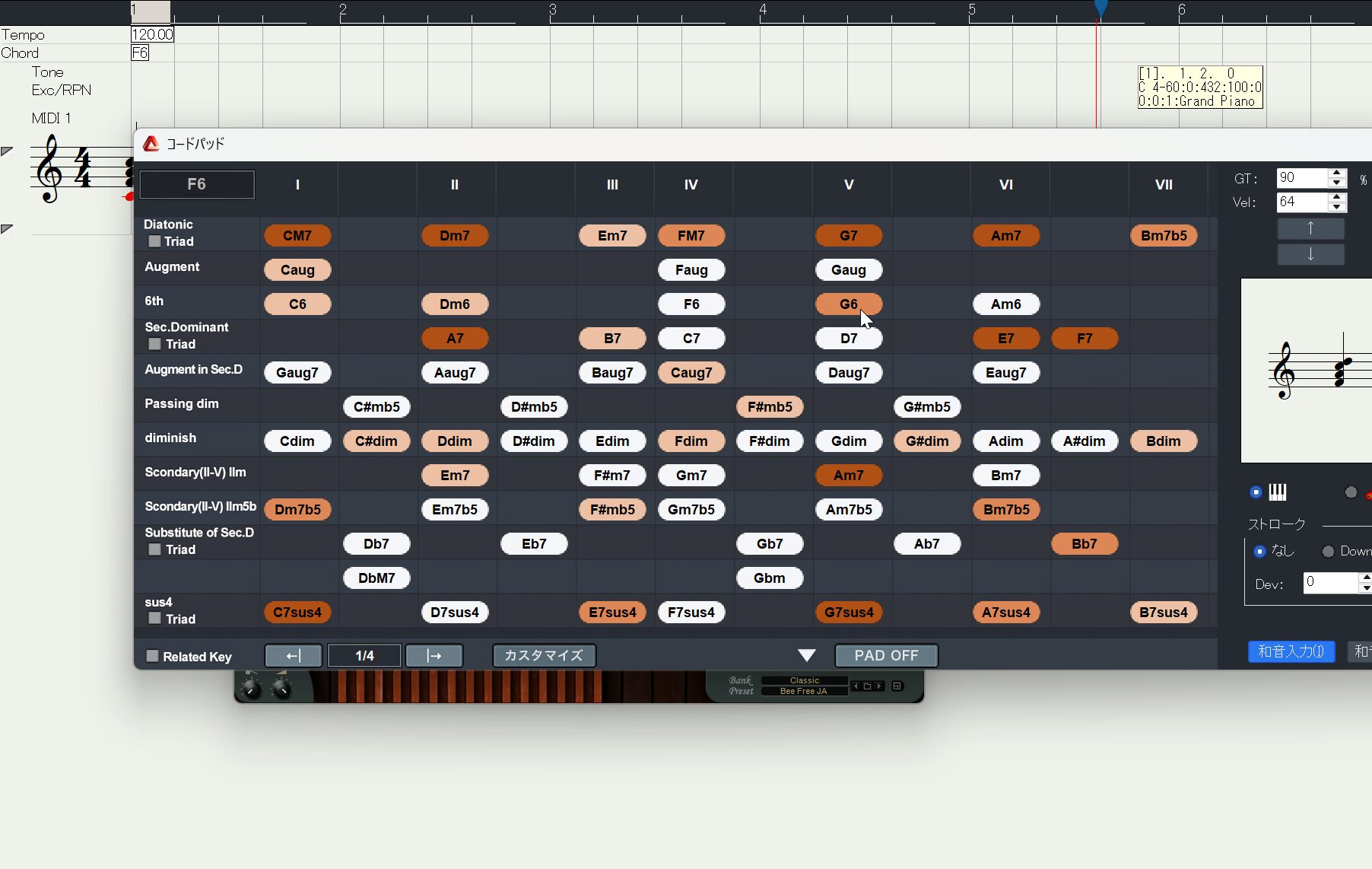
Task: Click the カスタマイズ button
Action: click(x=544, y=655)
